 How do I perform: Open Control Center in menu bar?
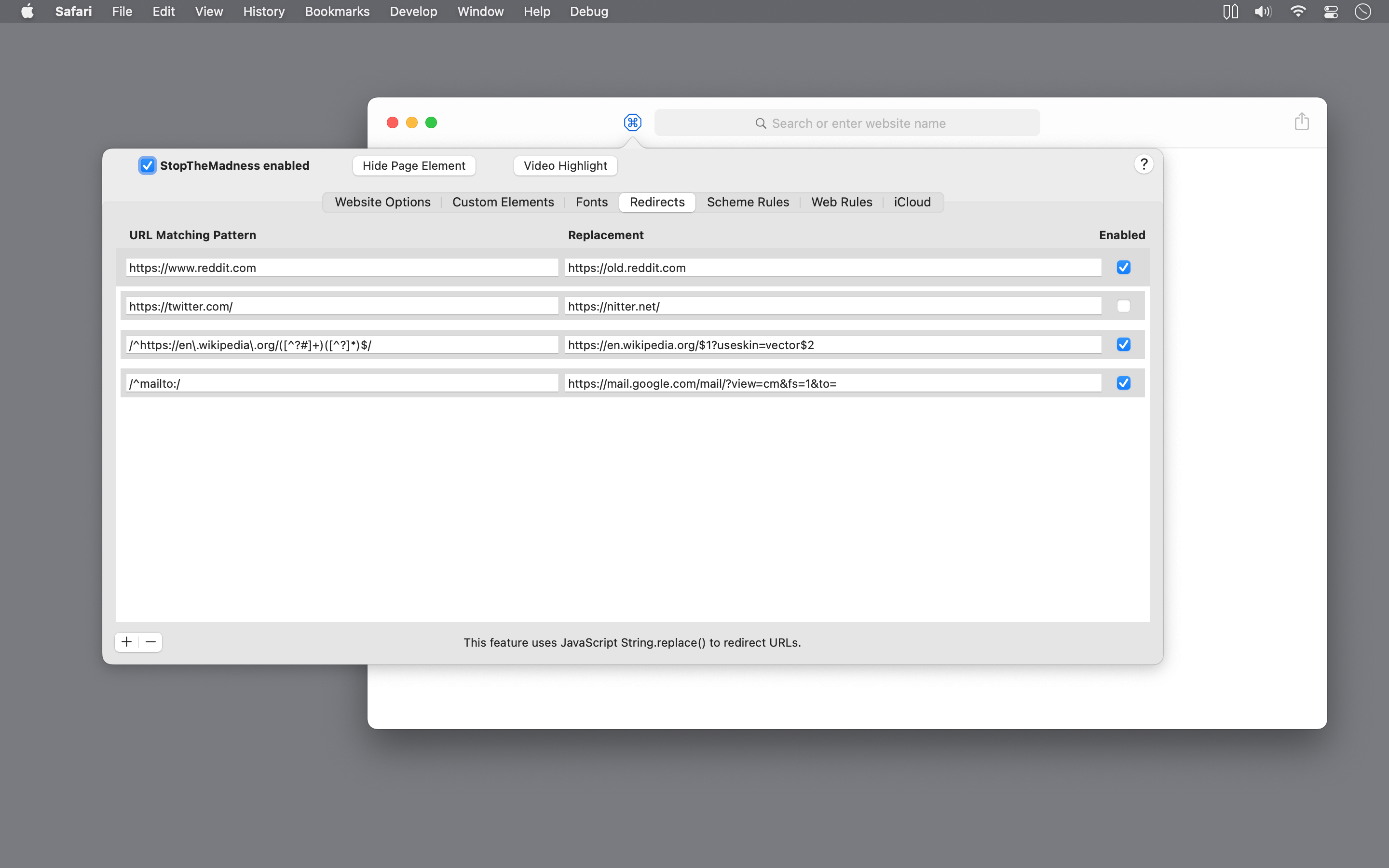coord(1331,12)
